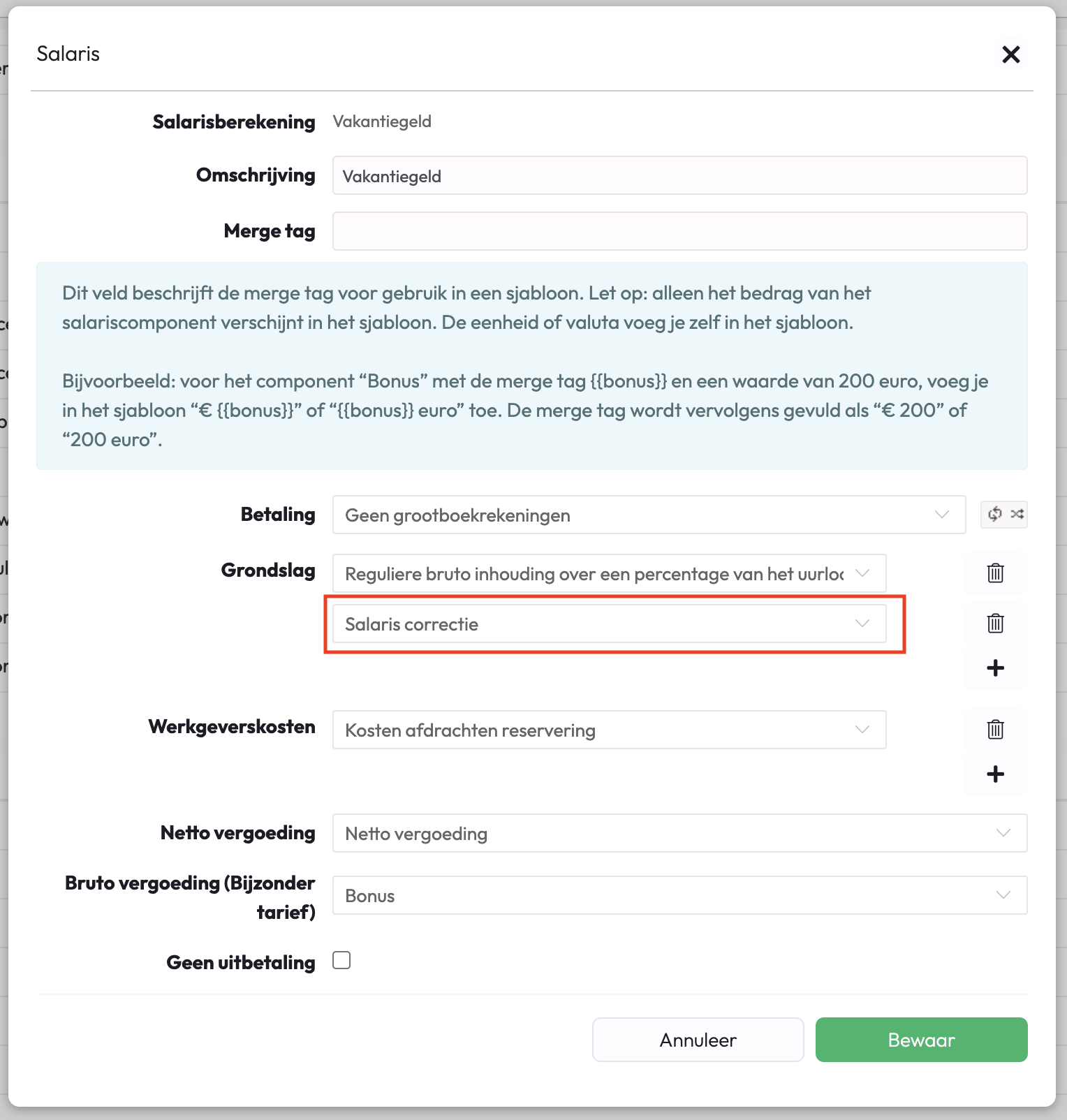Viewport: 1067px width, 1120px height.
Task: Expand the Bonus dropdown for Bruto vergoeding
Action: 679,896
